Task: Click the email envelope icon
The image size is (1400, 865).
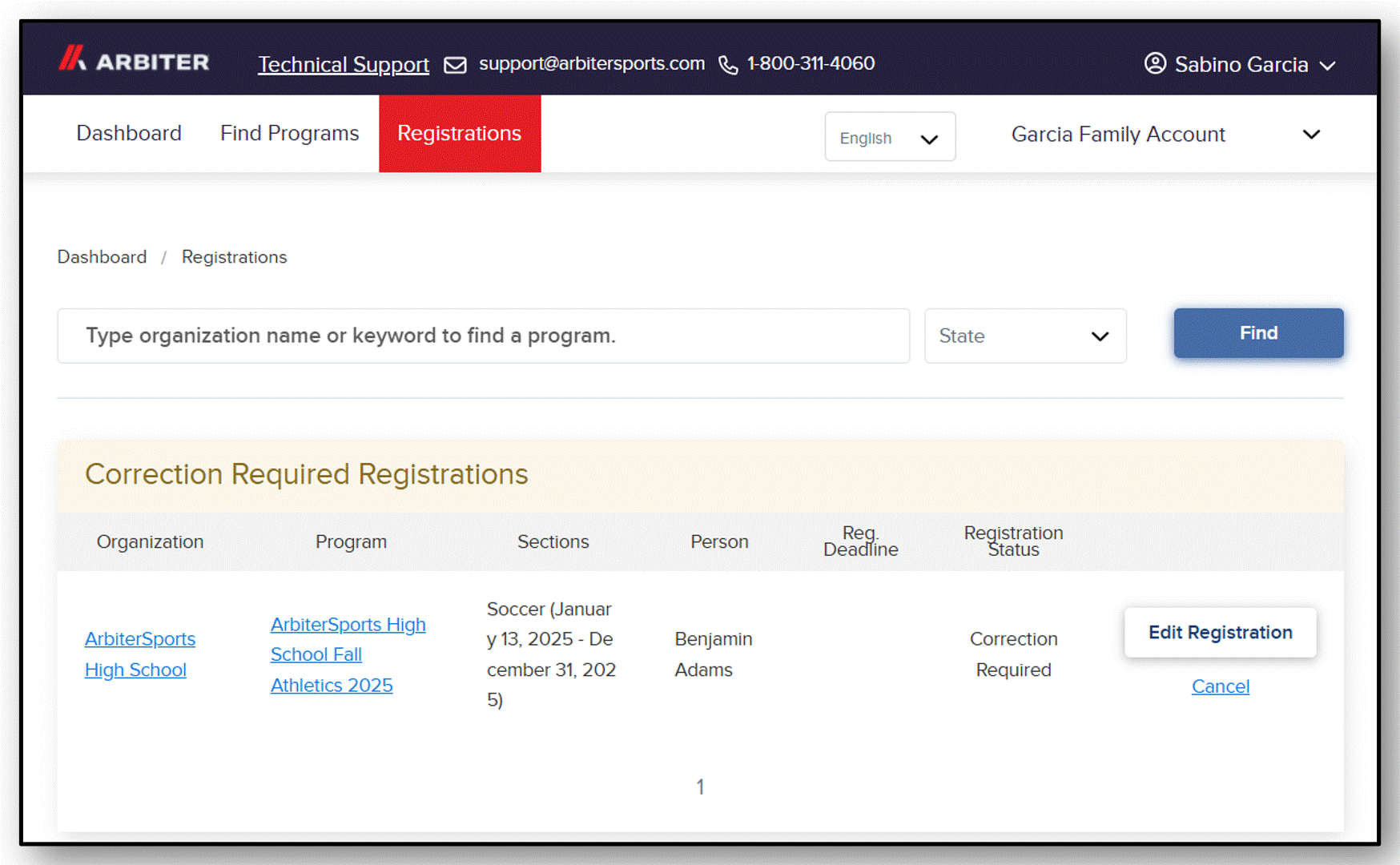Action: 455,65
